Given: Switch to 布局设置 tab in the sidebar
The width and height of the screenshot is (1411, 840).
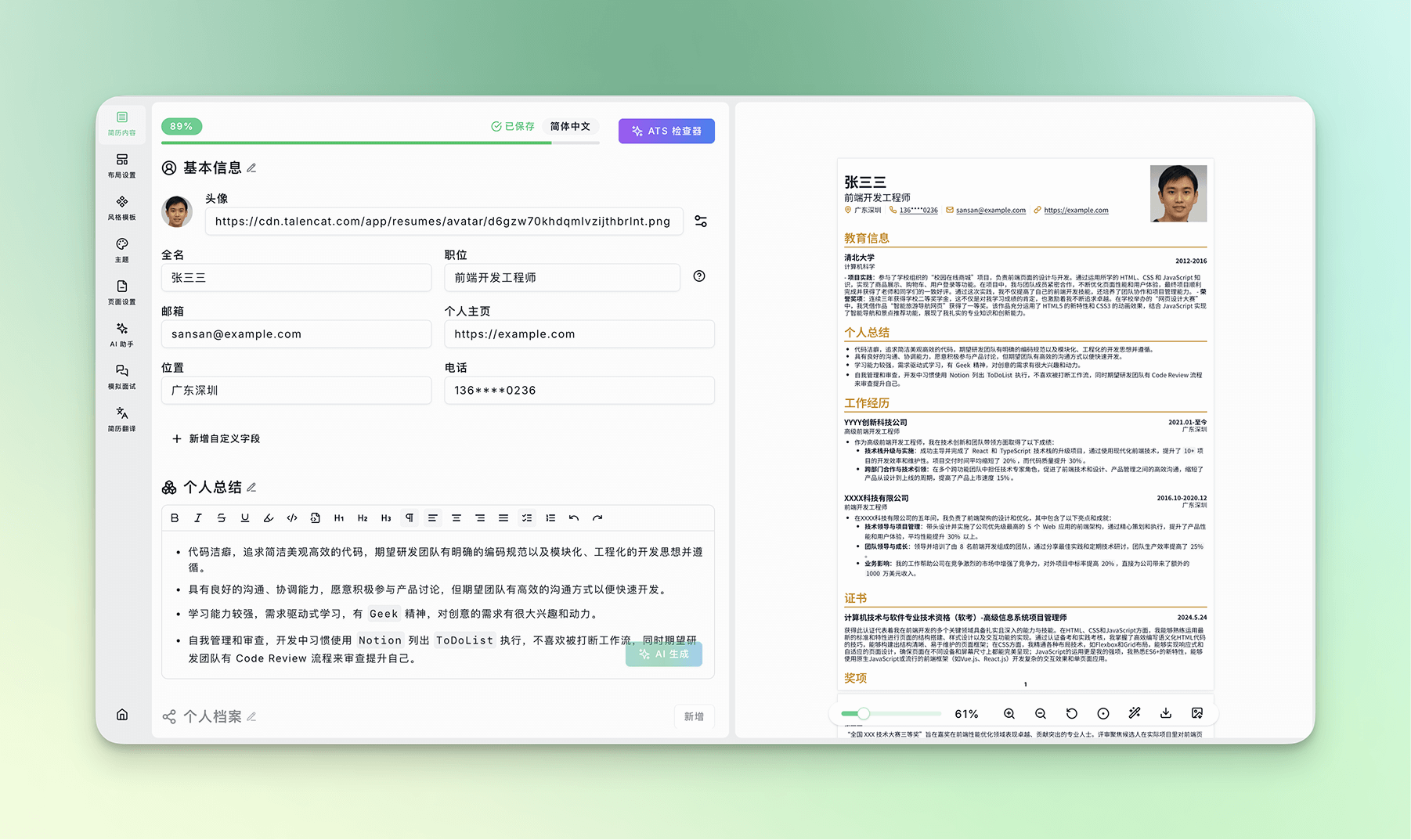Looking at the screenshot, I should (x=121, y=165).
